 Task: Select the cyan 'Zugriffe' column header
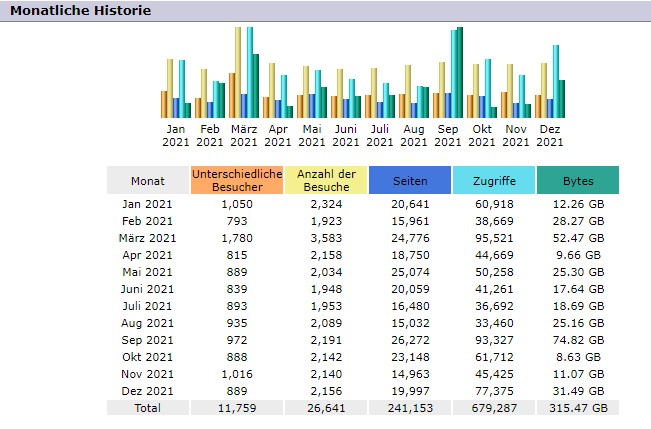point(493,181)
